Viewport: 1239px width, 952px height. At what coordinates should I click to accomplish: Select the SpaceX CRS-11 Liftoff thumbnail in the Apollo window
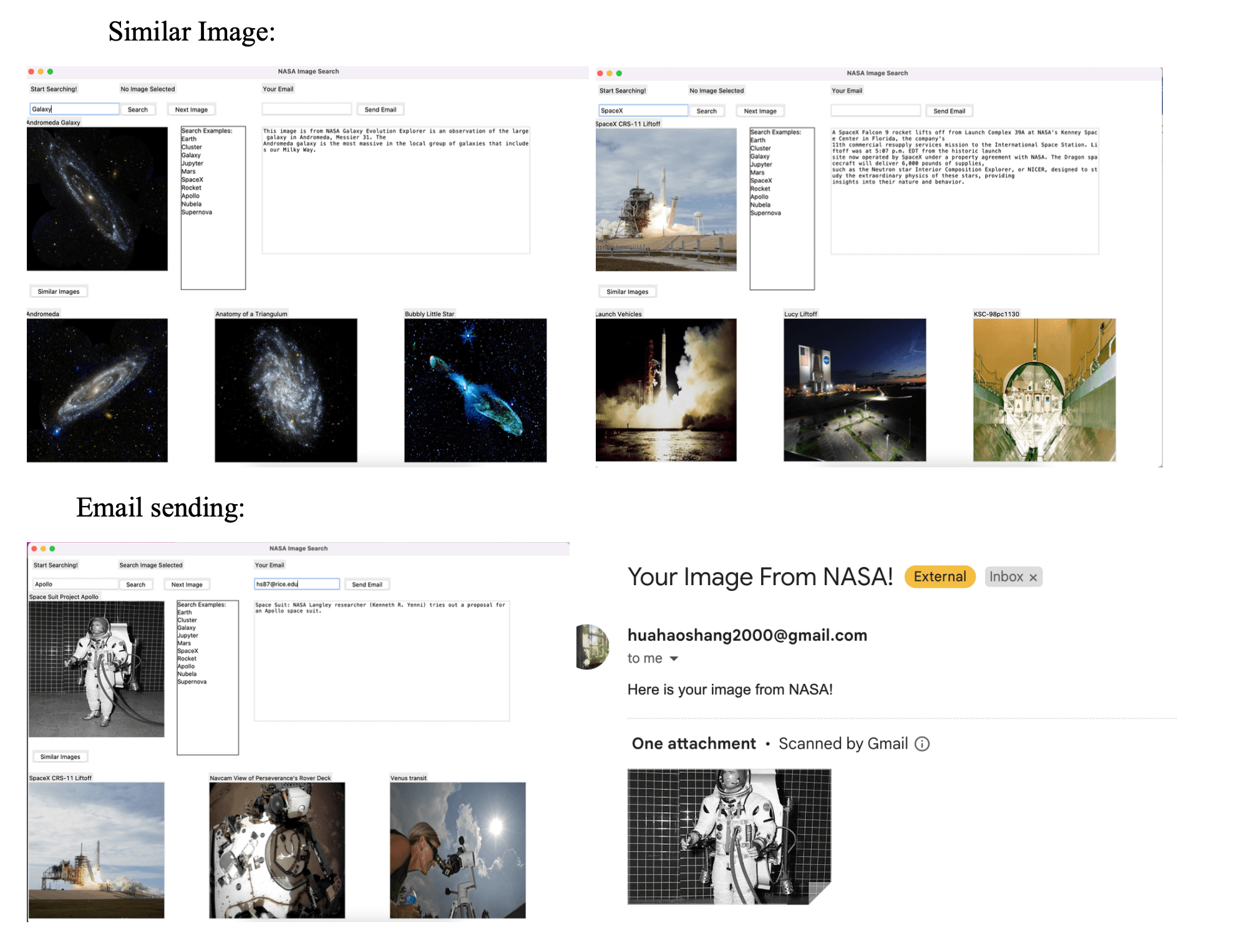pyautogui.click(x=97, y=850)
